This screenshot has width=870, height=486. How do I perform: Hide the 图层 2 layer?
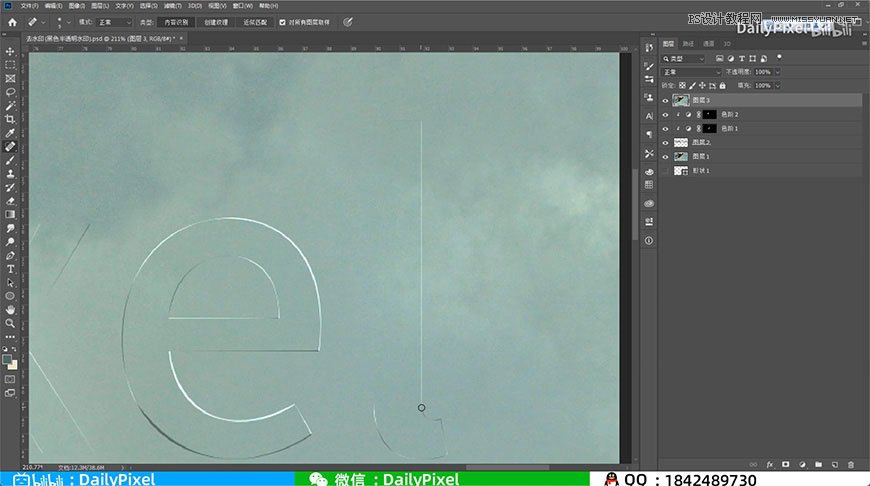click(665, 143)
